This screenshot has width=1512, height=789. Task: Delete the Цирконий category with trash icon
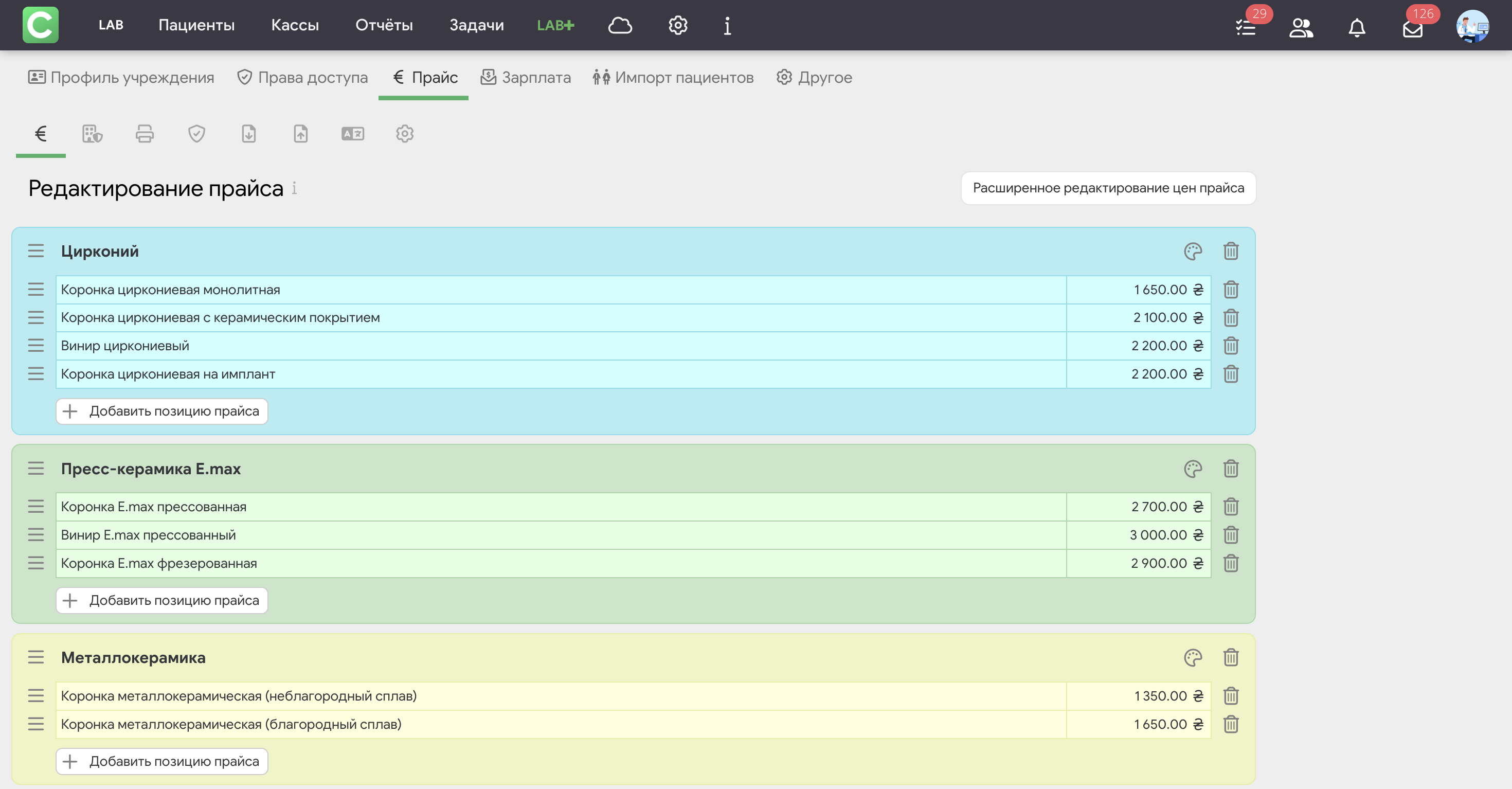pos(1231,252)
